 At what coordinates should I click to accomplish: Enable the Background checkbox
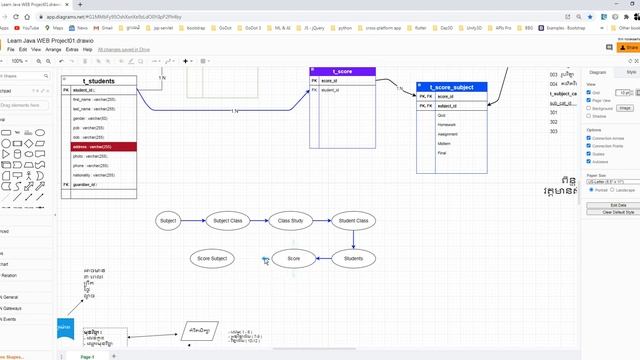coord(589,108)
